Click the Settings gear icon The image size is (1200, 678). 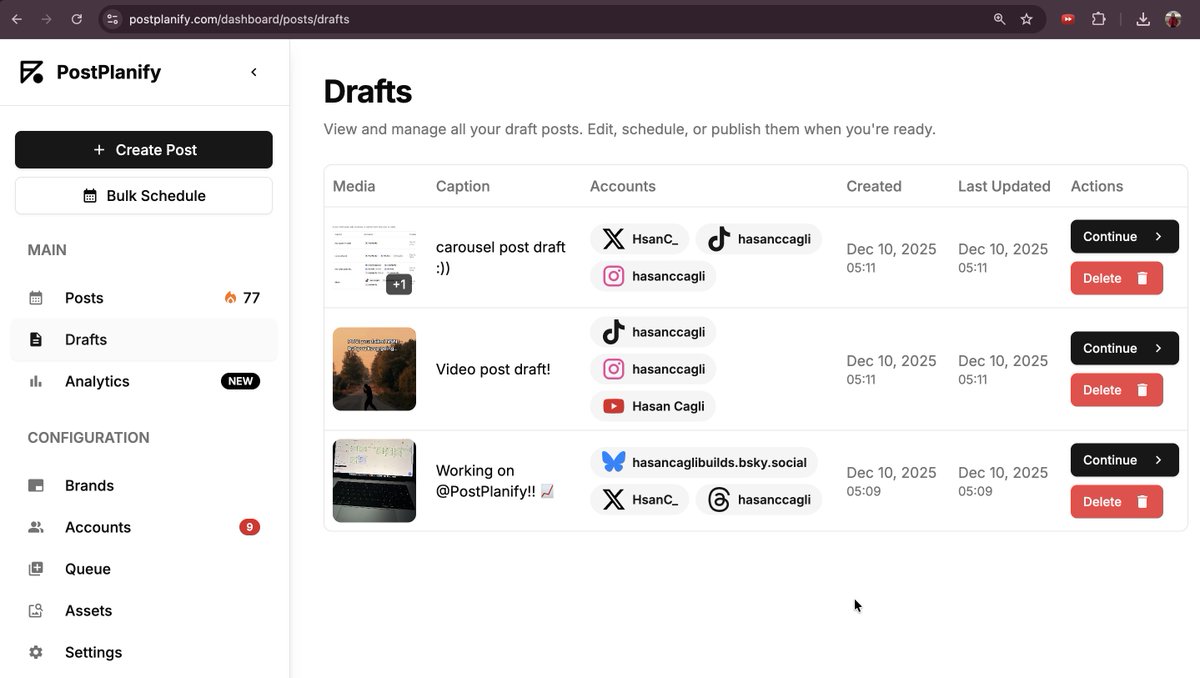click(35, 651)
